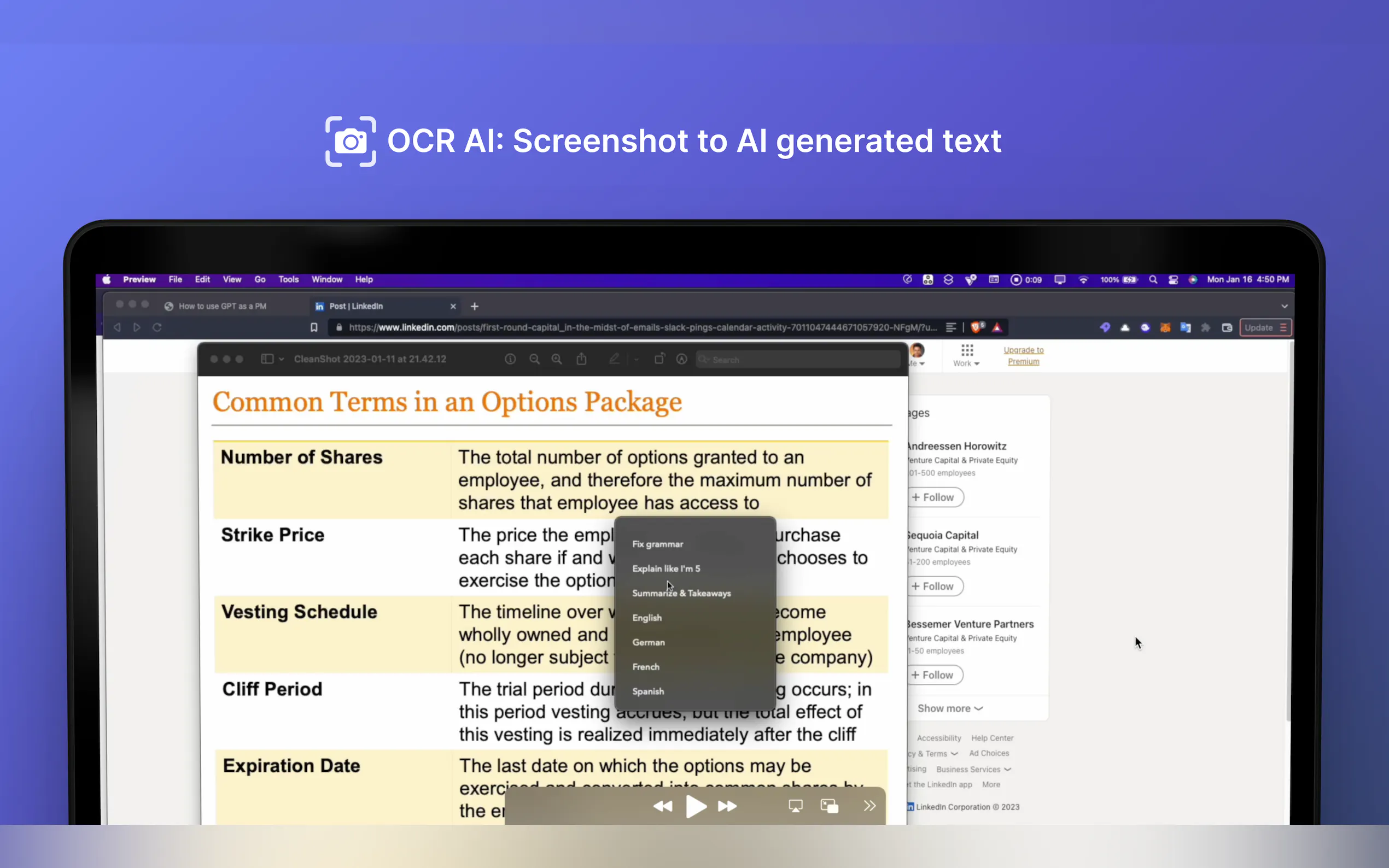Switch to How to use GPT tab
Screen dimensions: 1389x868
pos(221,306)
